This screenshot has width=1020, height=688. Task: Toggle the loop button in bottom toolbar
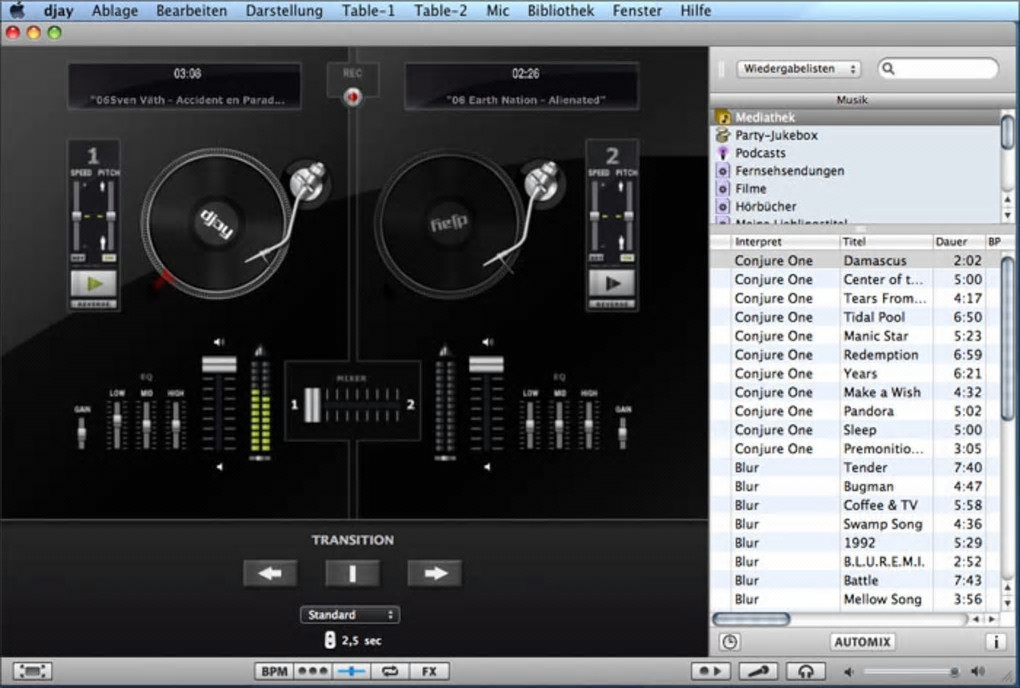click(390, 671)
